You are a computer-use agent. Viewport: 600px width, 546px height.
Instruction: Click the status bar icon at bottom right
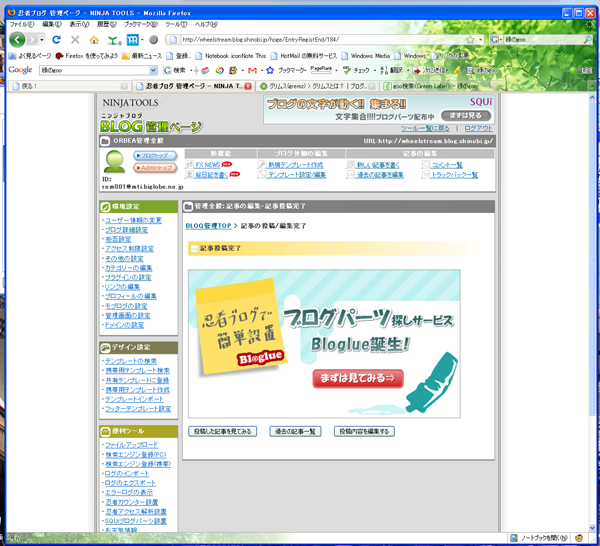click(579, 538)
